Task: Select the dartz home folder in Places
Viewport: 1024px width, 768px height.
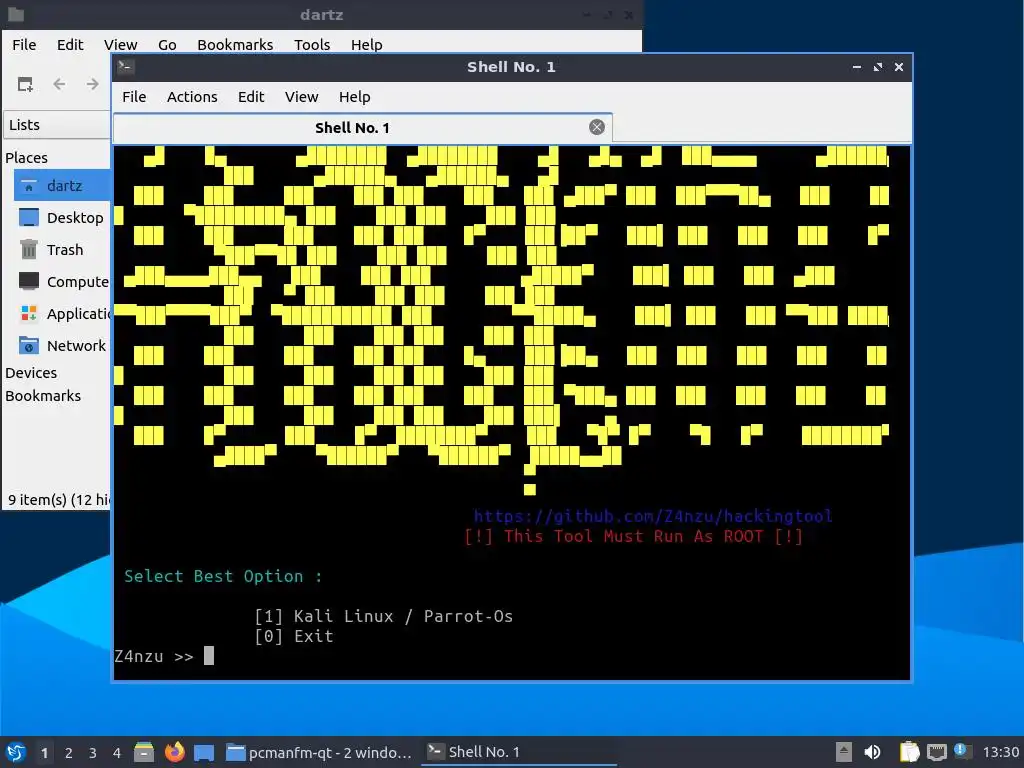Action: (x=62, y=186)
